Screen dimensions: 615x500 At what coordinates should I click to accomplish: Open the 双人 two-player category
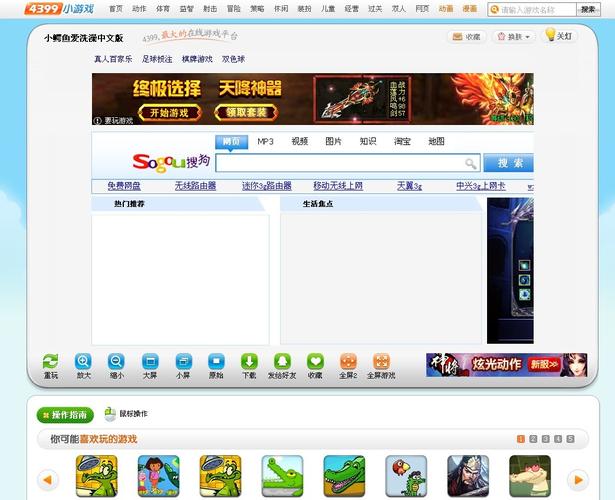398,9
